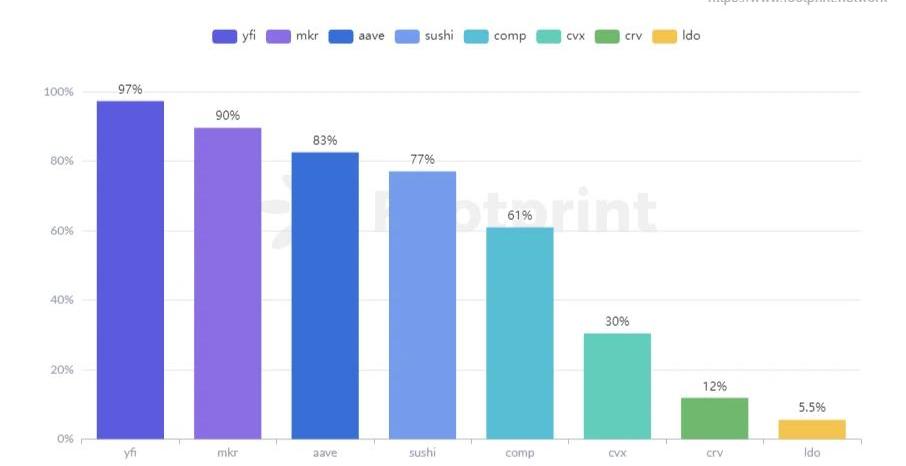Click the 5.5% data label above ldo
906x466 pixels.
[812, 407]
